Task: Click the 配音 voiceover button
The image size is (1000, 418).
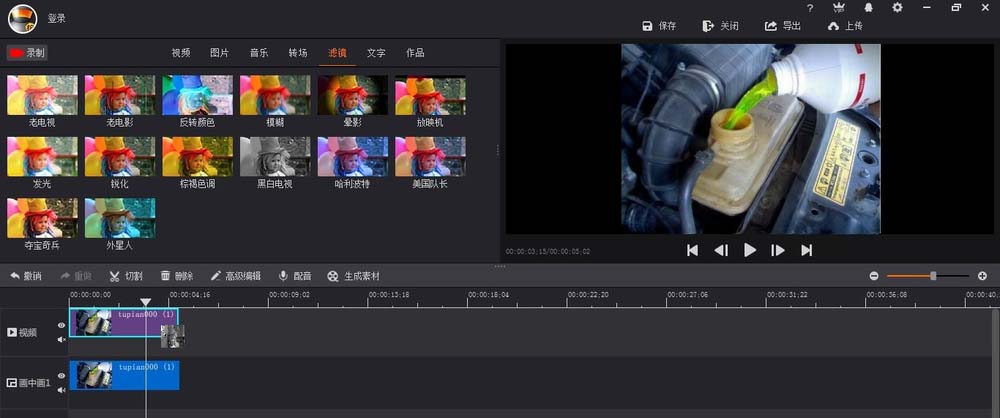Action: 295,276
